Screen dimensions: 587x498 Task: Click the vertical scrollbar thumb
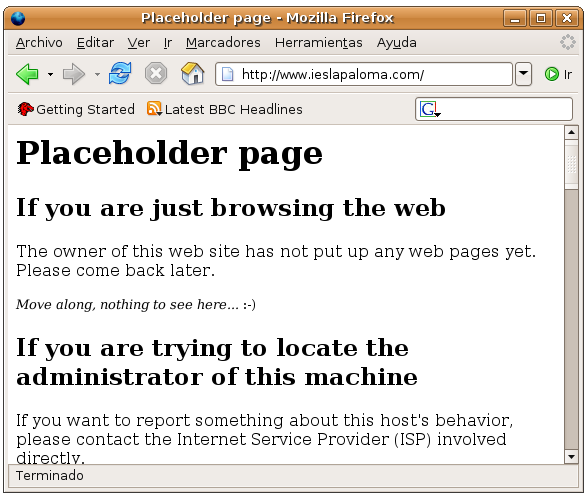click(571, 164)
